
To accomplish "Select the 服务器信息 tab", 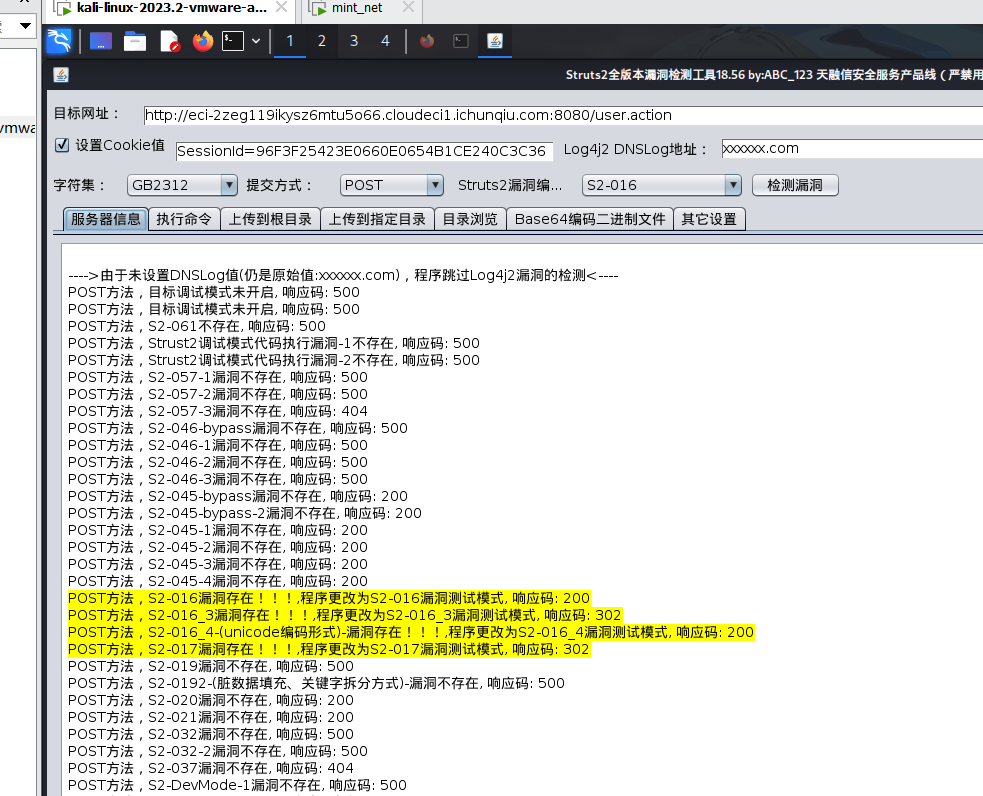I will (105, 219).
